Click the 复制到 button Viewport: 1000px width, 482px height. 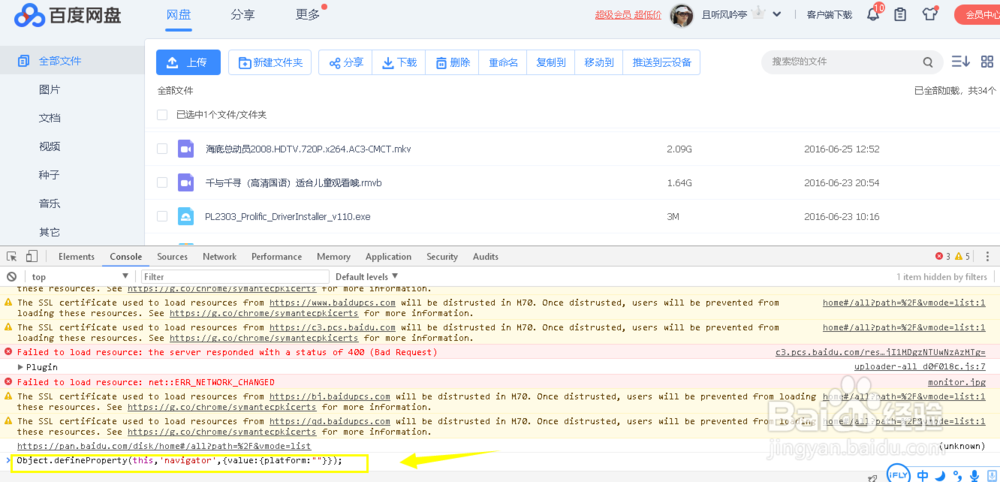(x=551, y=62)
